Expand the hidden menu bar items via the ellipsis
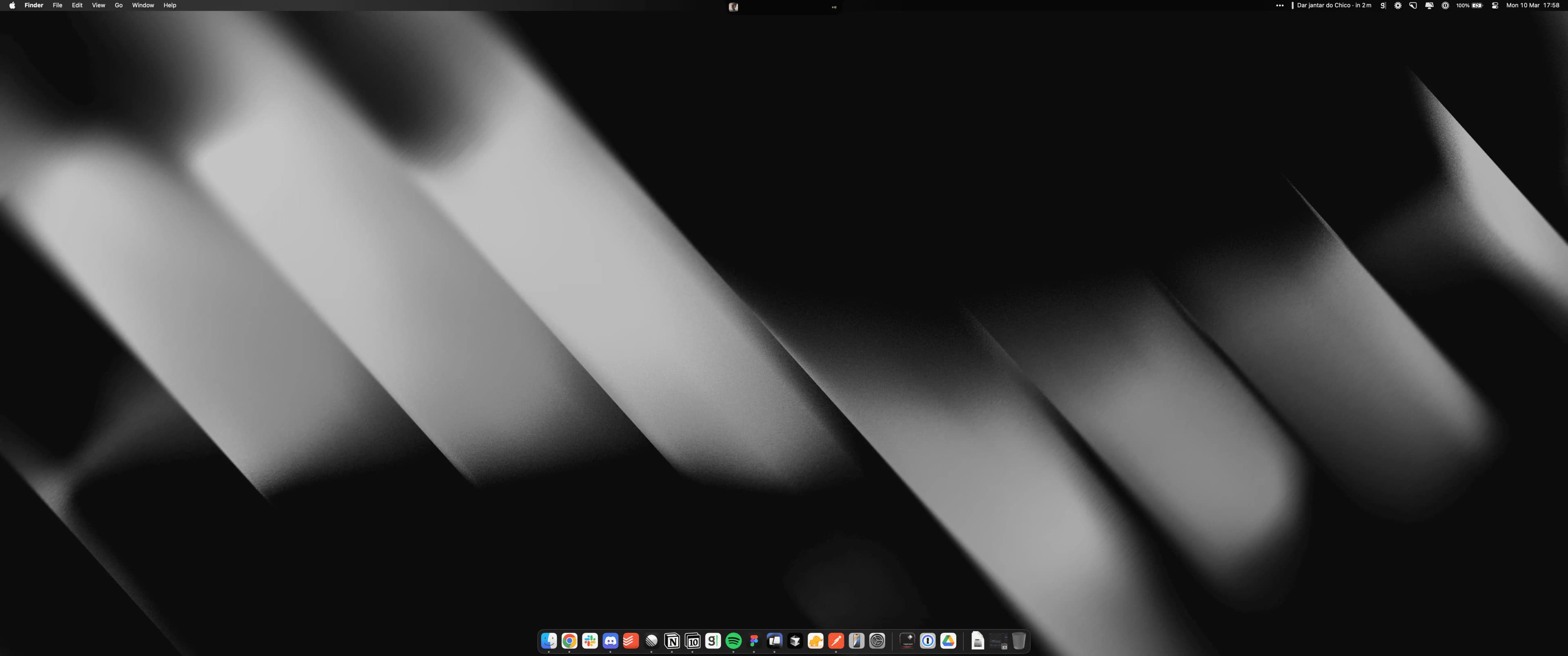This screenshot has width=1568, height=656. pyautogui.click(x=1279, y=5)
